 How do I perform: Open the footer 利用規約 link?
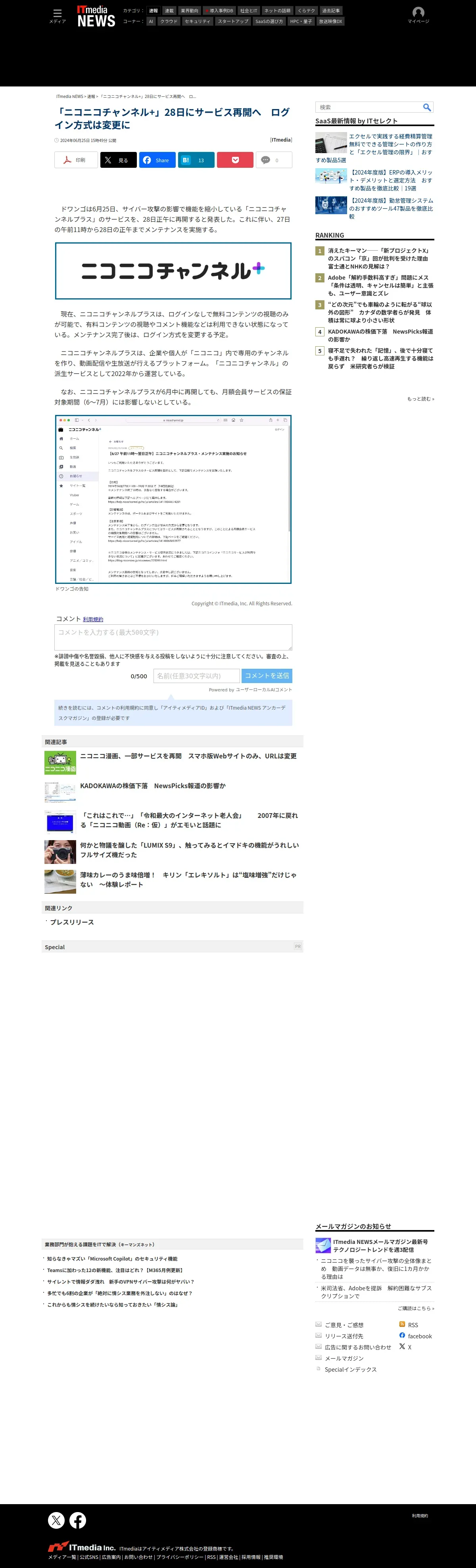tap(419, 1516)
